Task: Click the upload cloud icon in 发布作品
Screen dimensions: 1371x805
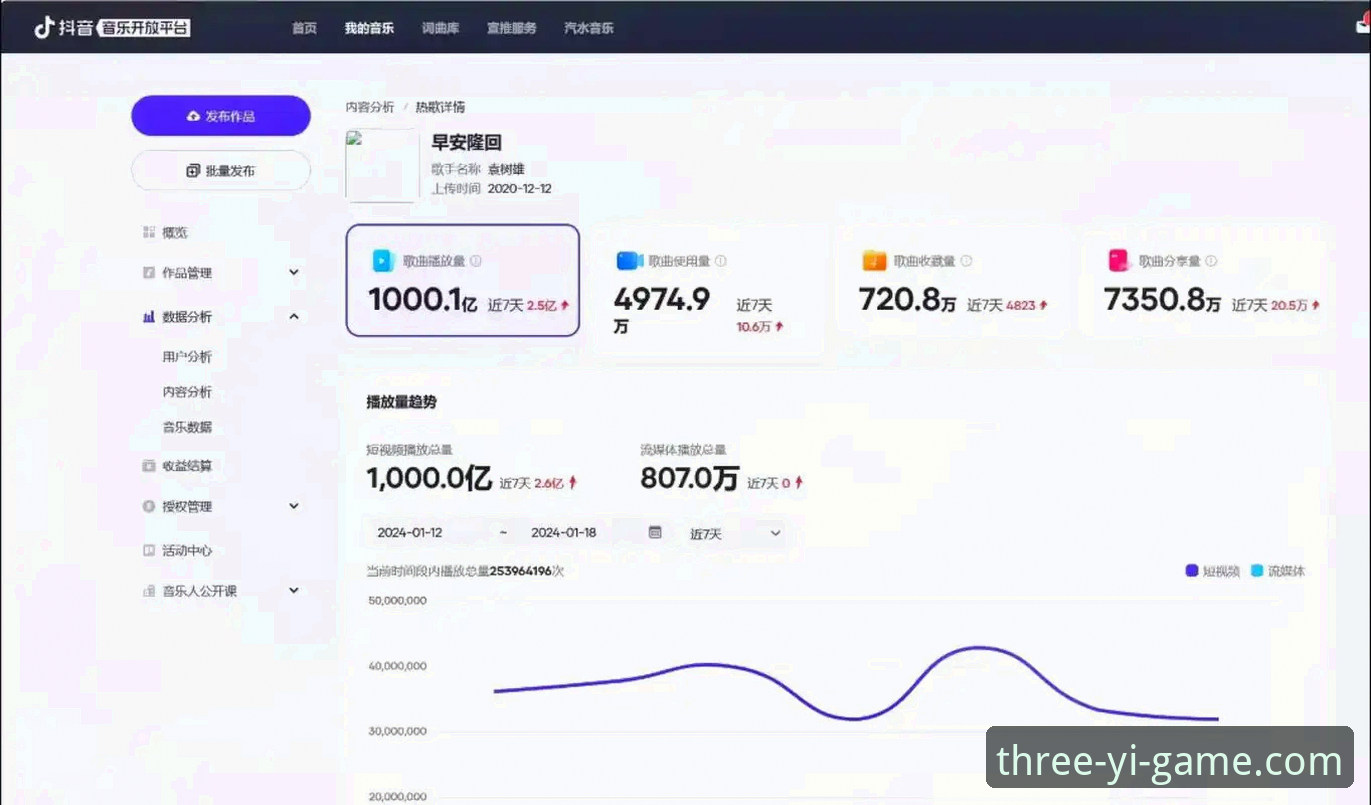Action: pyautogui.click(x=194, y=116)
